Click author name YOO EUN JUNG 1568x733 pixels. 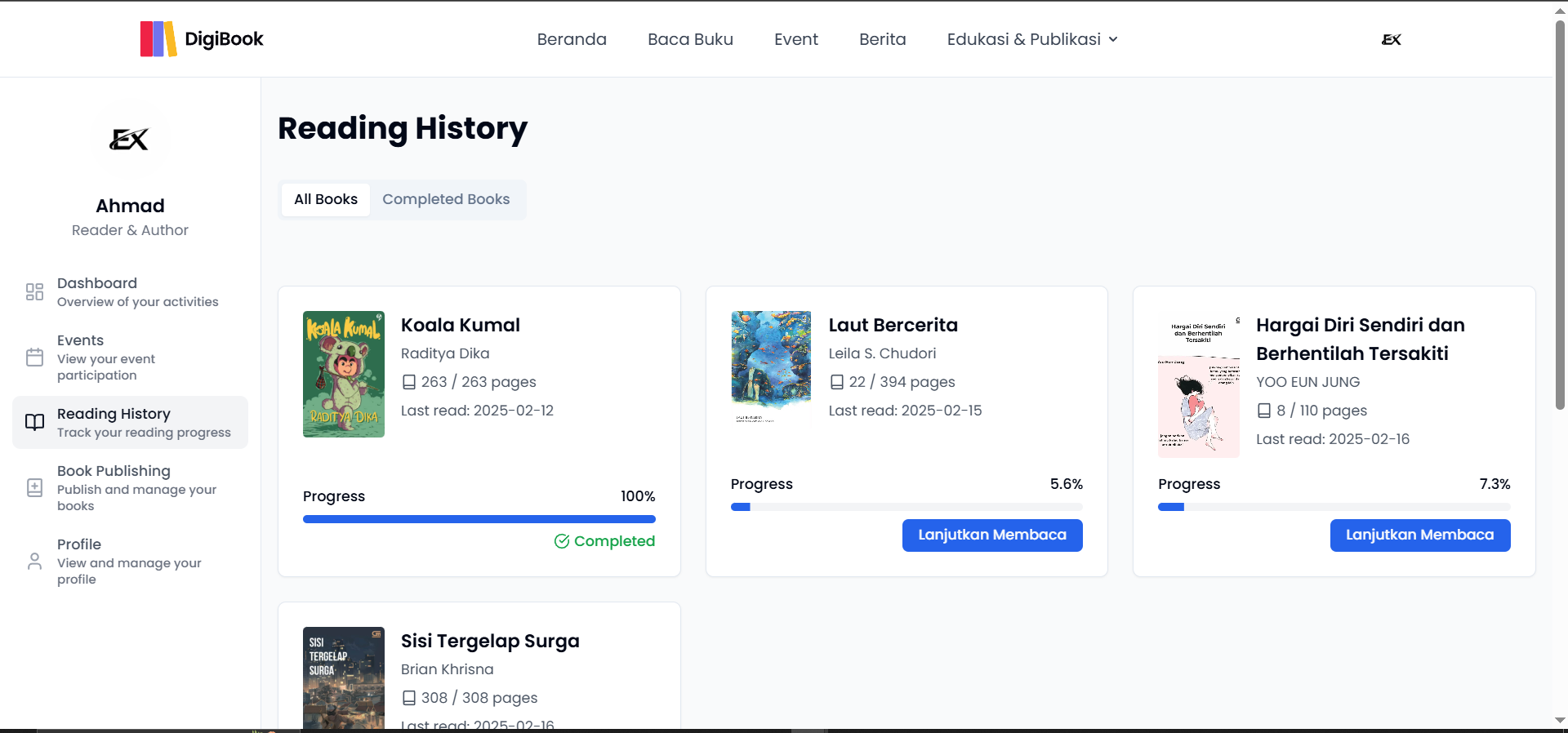coord(1308,382)
